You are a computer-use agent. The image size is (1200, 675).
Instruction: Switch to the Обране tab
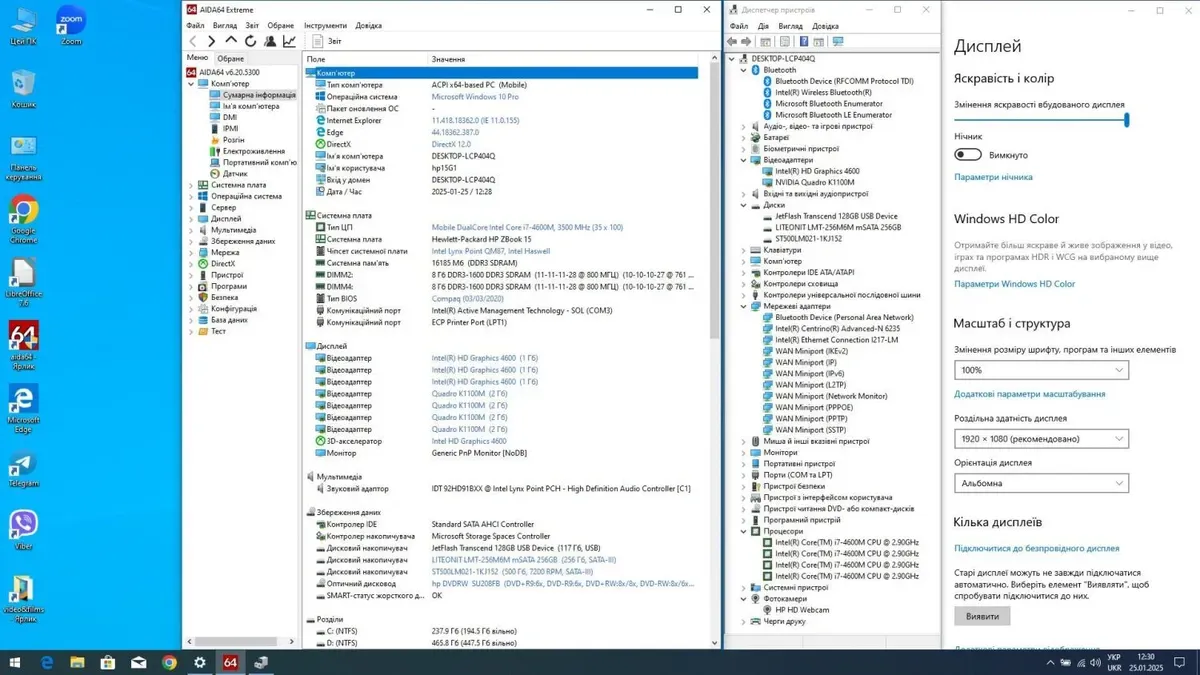[230, 58]
